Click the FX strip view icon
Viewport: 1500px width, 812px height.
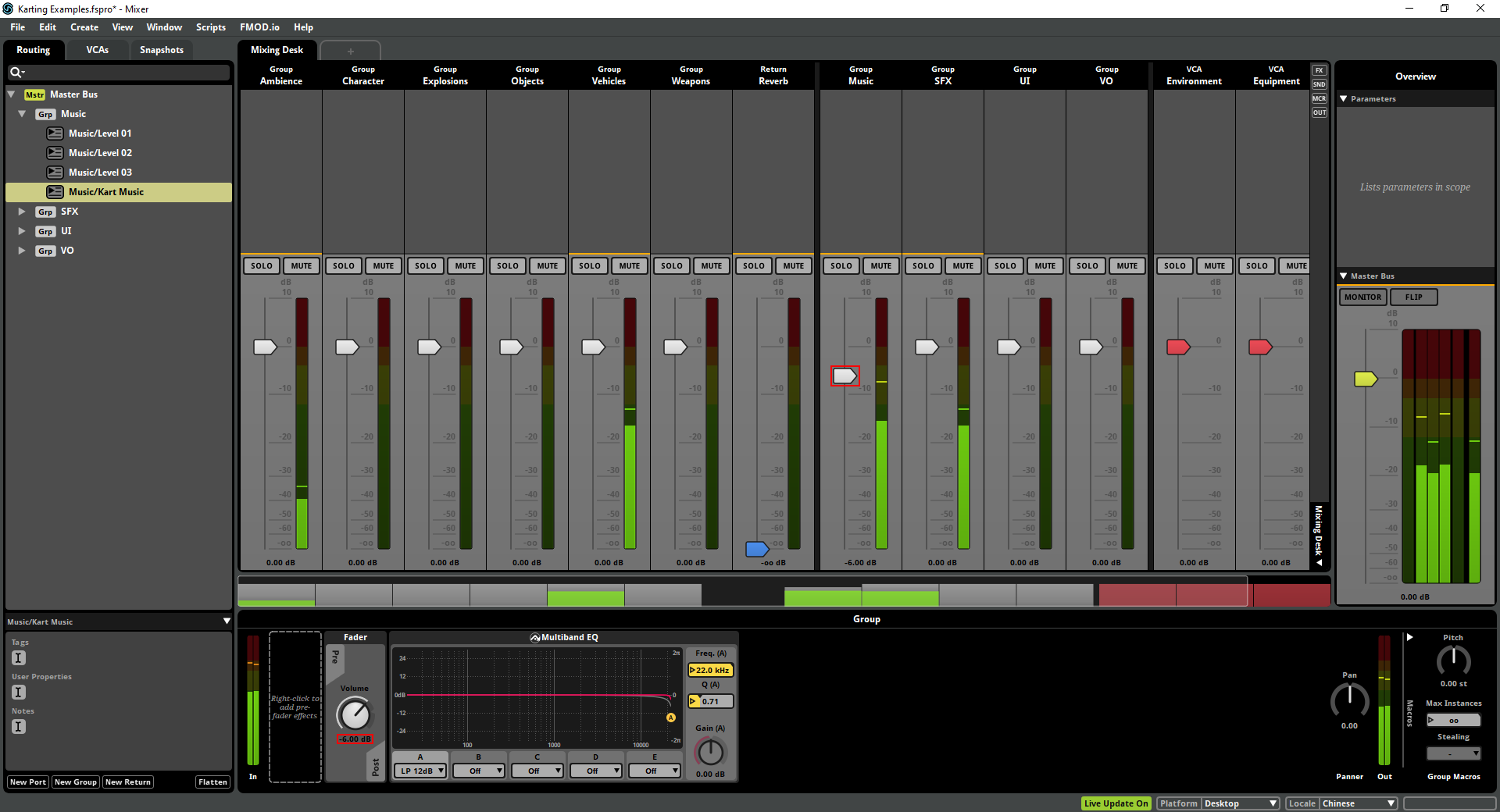(1319, 69)
